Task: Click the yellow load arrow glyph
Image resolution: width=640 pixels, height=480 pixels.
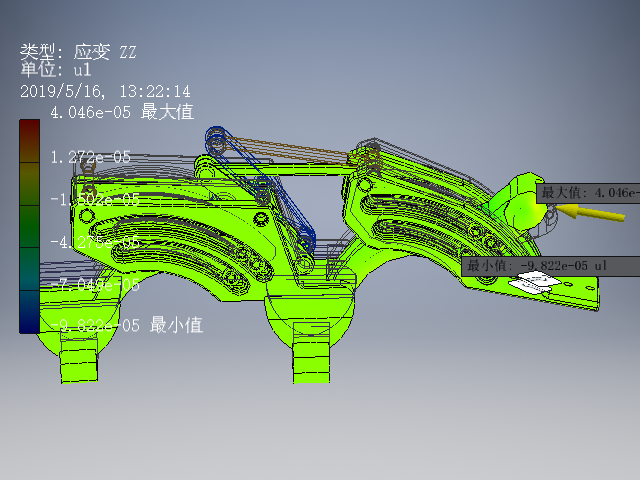Action: tap(590, 213)
